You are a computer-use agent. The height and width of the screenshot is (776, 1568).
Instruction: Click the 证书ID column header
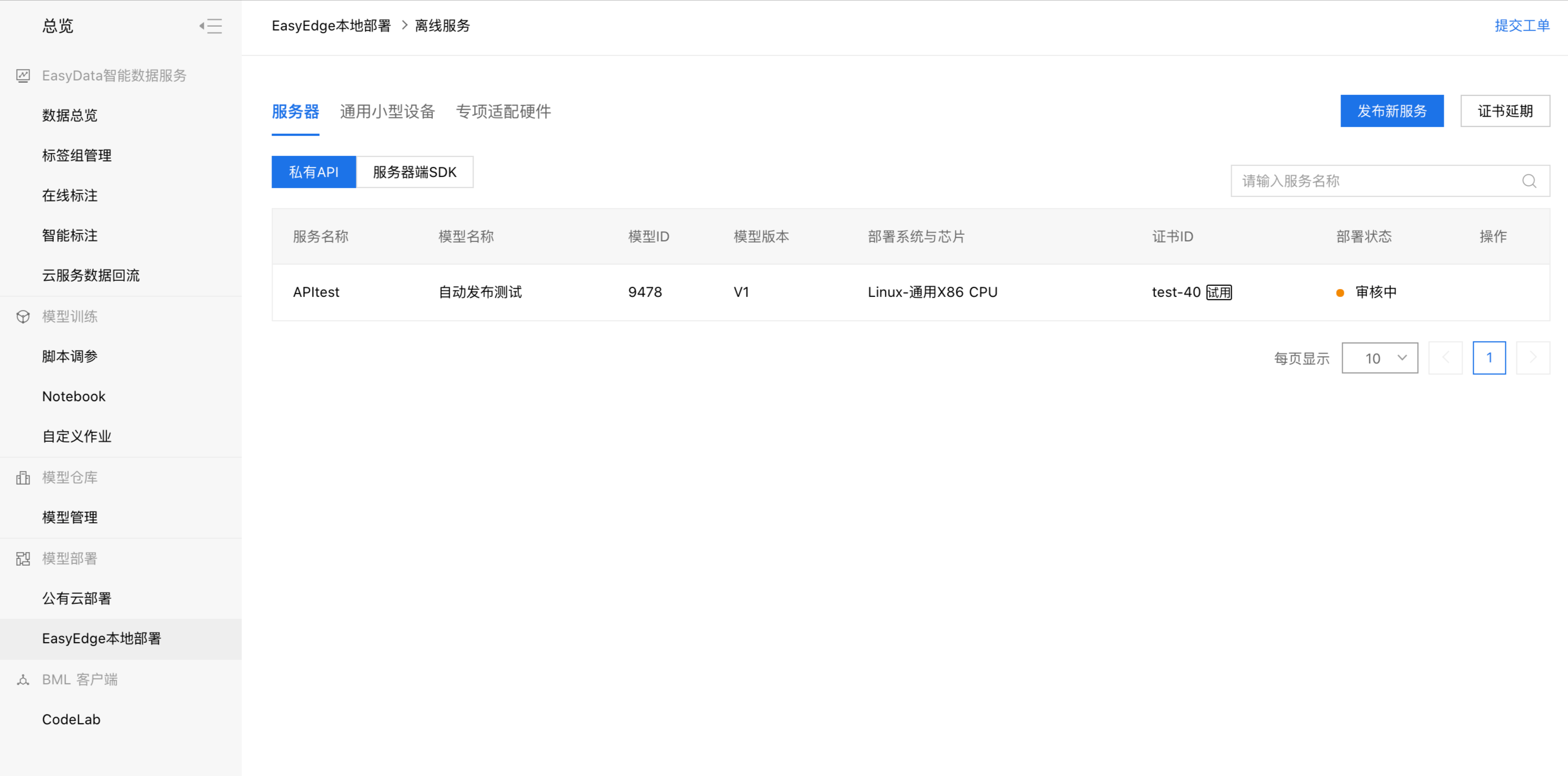click(1172, 237)
